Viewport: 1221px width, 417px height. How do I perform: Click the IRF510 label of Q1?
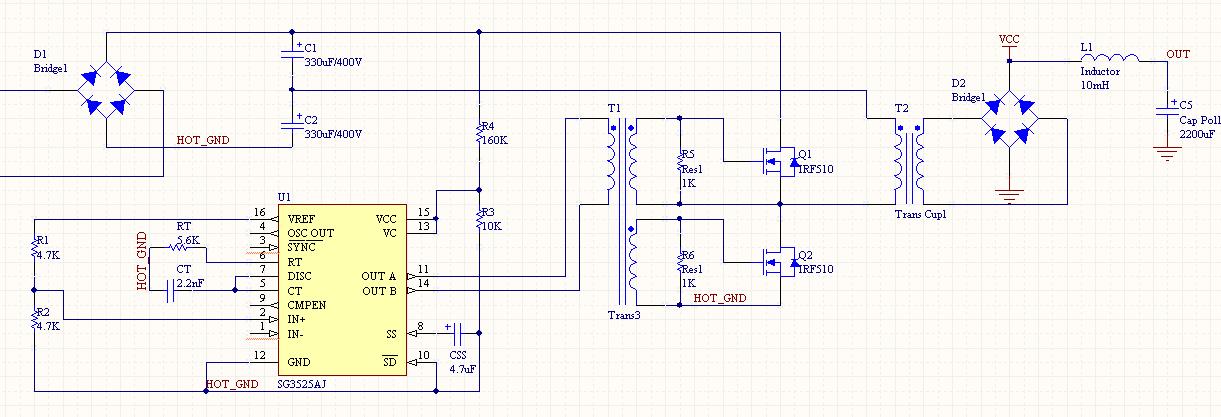coord(814,170)
